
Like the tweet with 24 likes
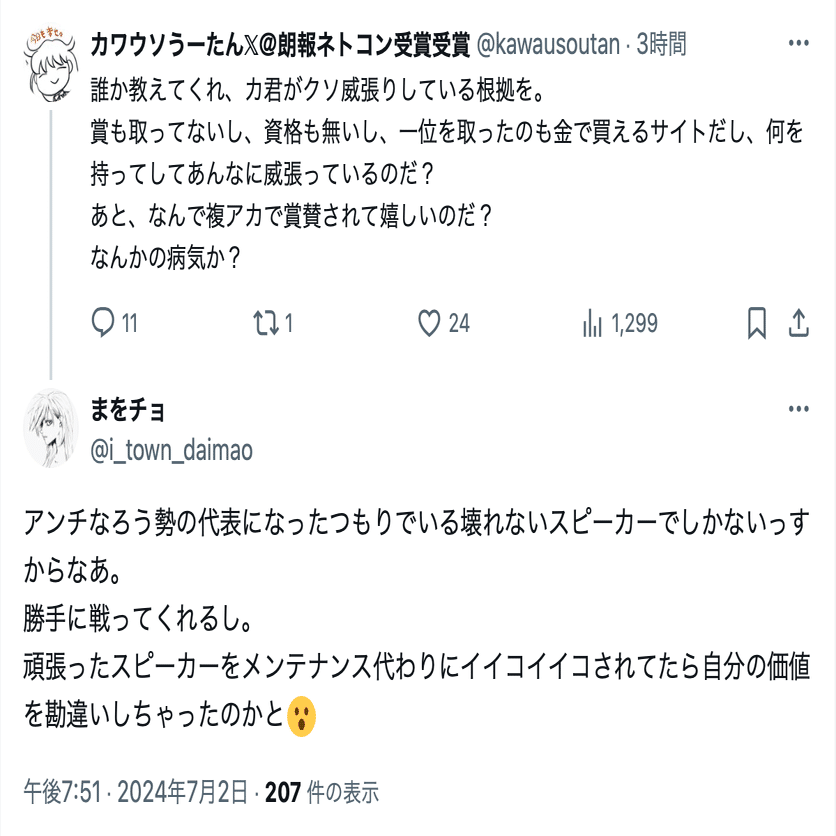pyautogui.click(x=429, y=323)
